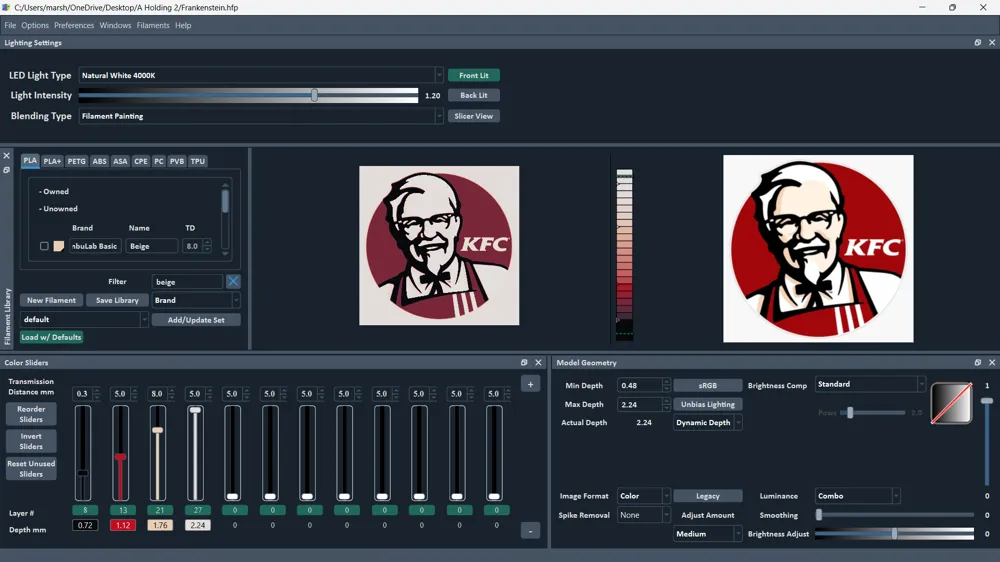
Task: Click the red 1.12 depth value box
Action: click(x=122, y=525)
